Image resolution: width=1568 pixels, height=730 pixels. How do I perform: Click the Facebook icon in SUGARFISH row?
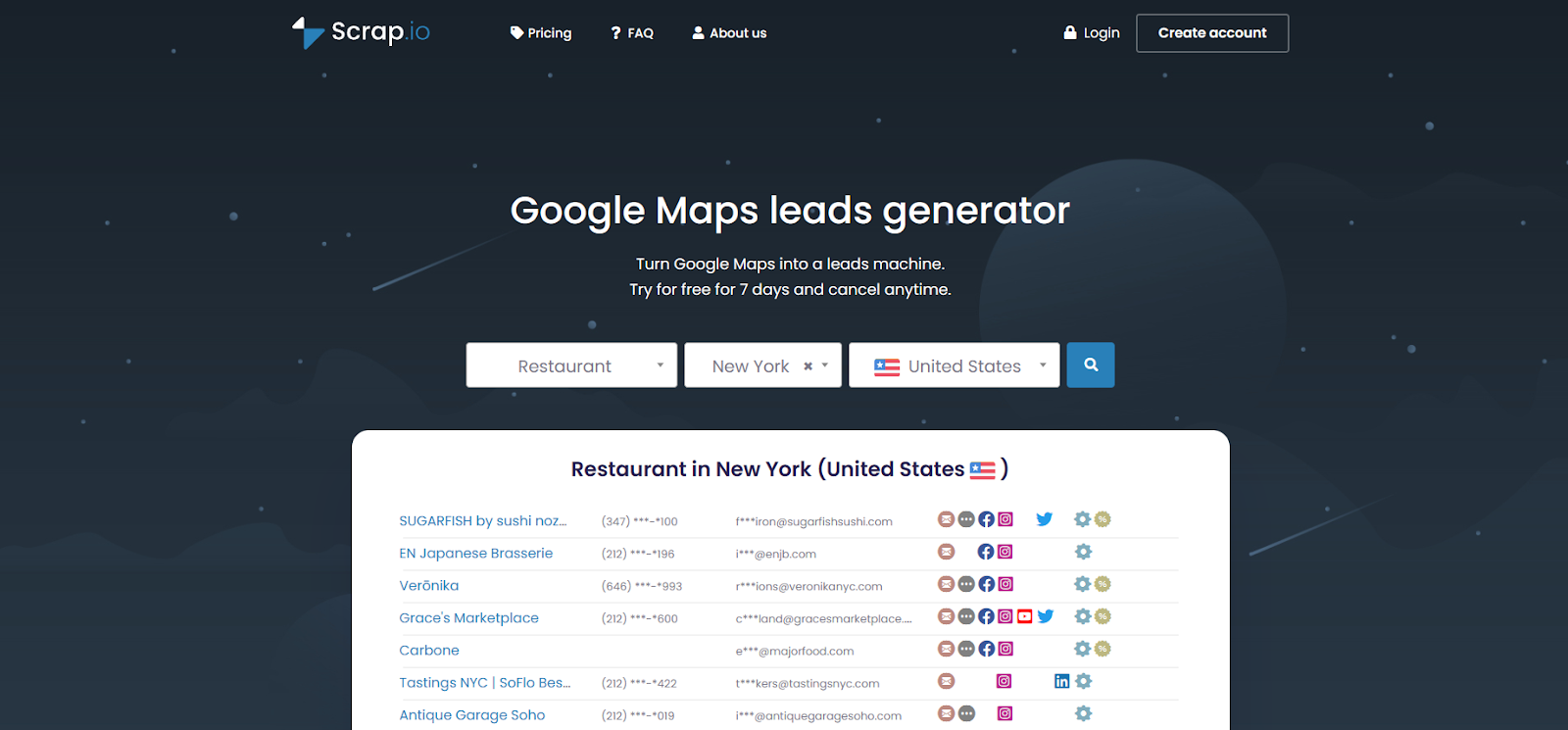click(x=986, y=519)
